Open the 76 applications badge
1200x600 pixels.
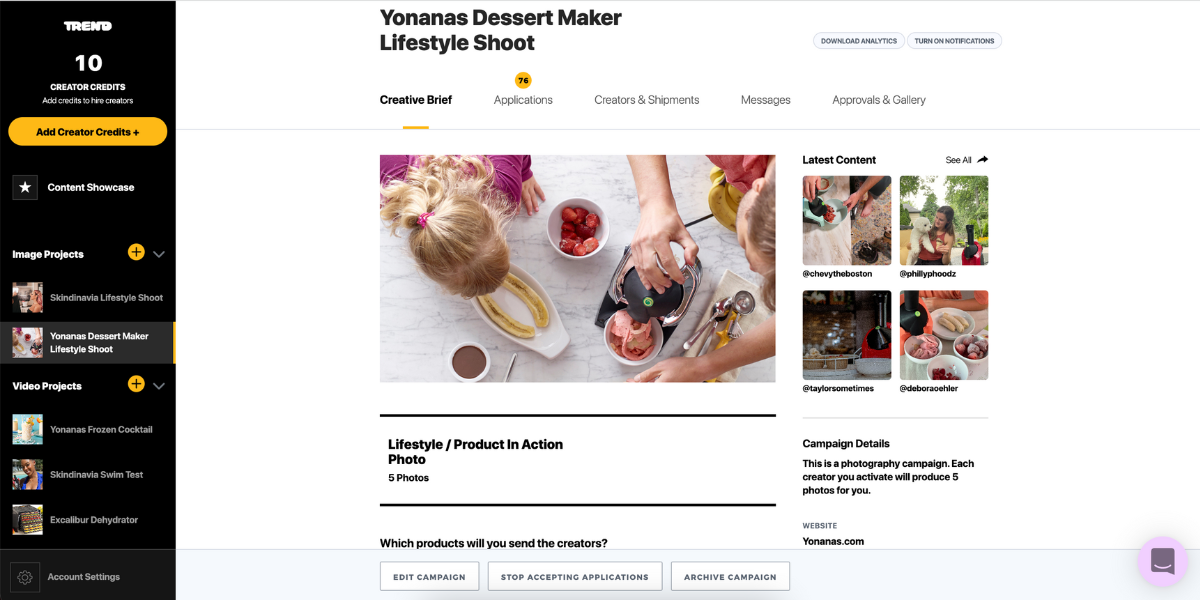coord(523,80)
